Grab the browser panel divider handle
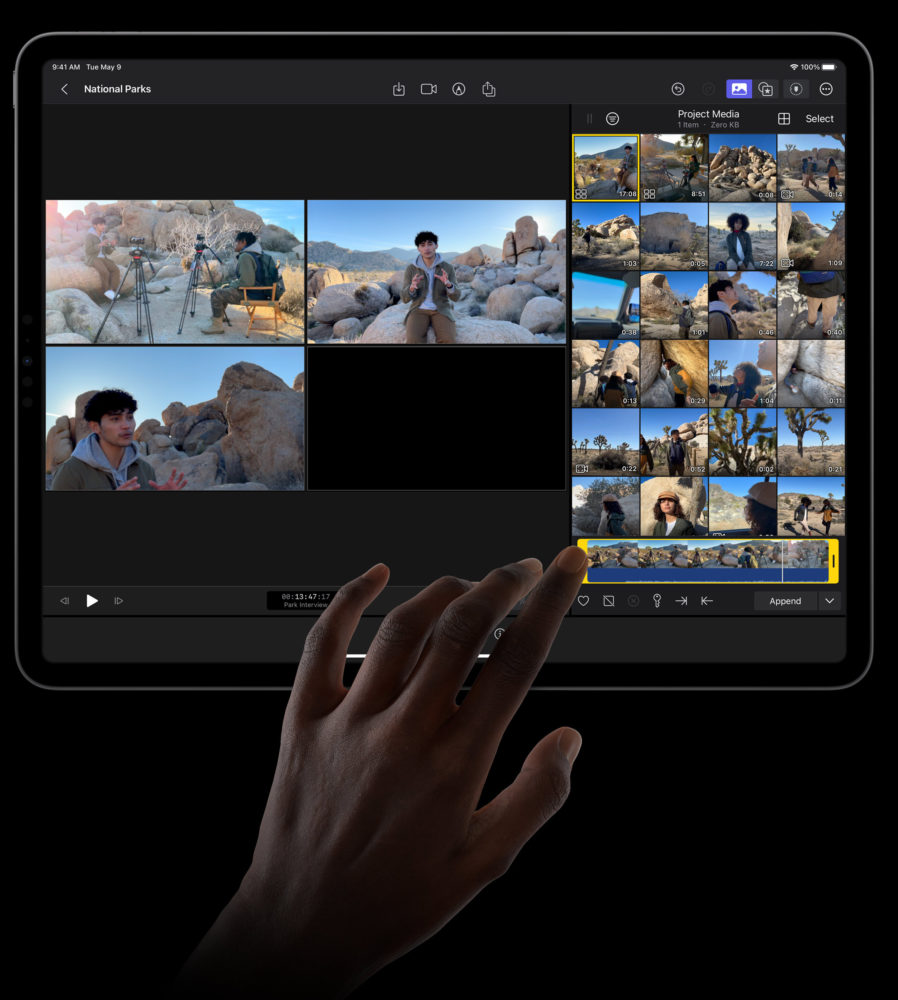 (x=589, y=119)
